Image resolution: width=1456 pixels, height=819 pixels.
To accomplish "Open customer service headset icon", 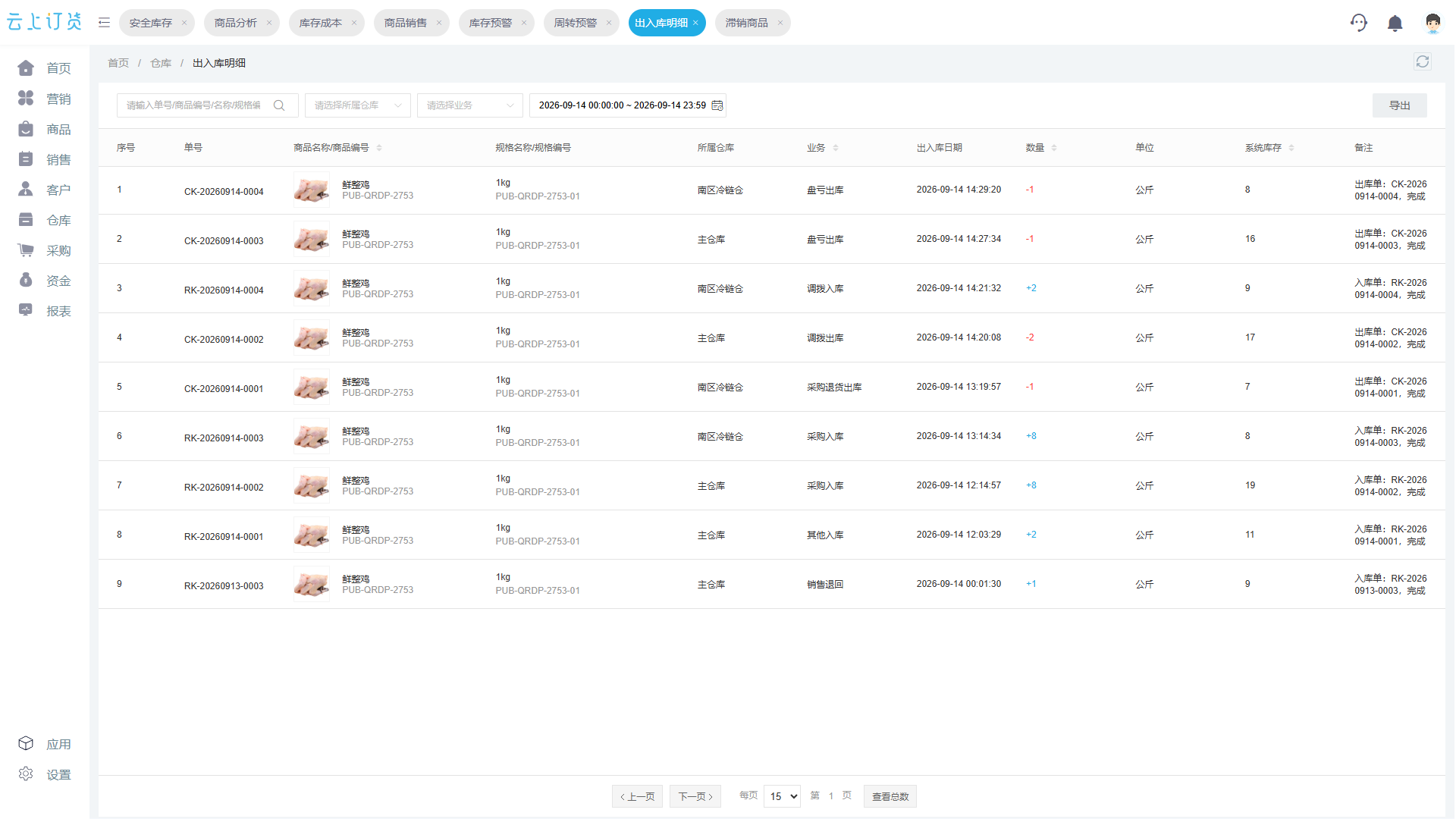I will pyautogui.click(x=1358, y=23).
